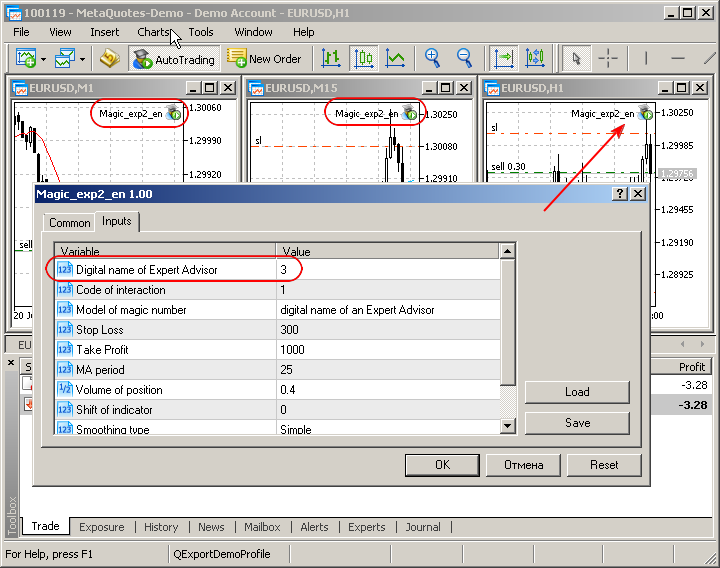Select the cursor arrow tool
Image resolution: width=720 pixels, height=568 pixels.
click(x=576, y=58)
